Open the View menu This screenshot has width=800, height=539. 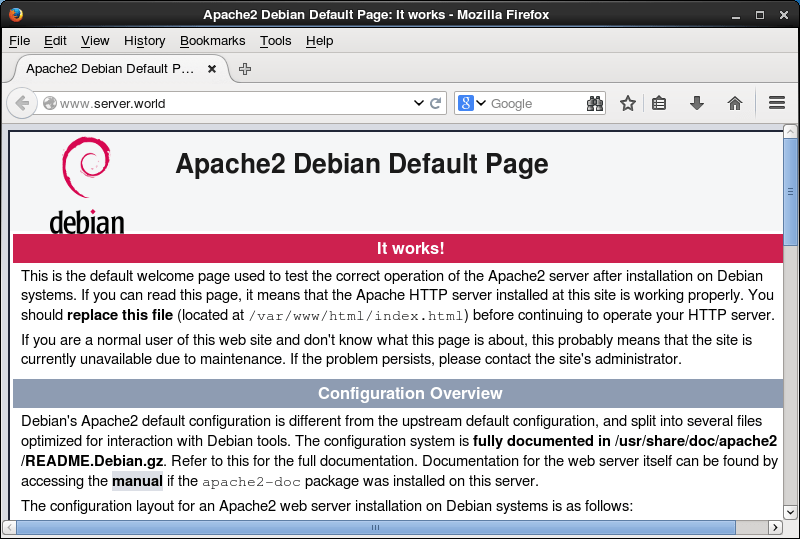[95, 41]
